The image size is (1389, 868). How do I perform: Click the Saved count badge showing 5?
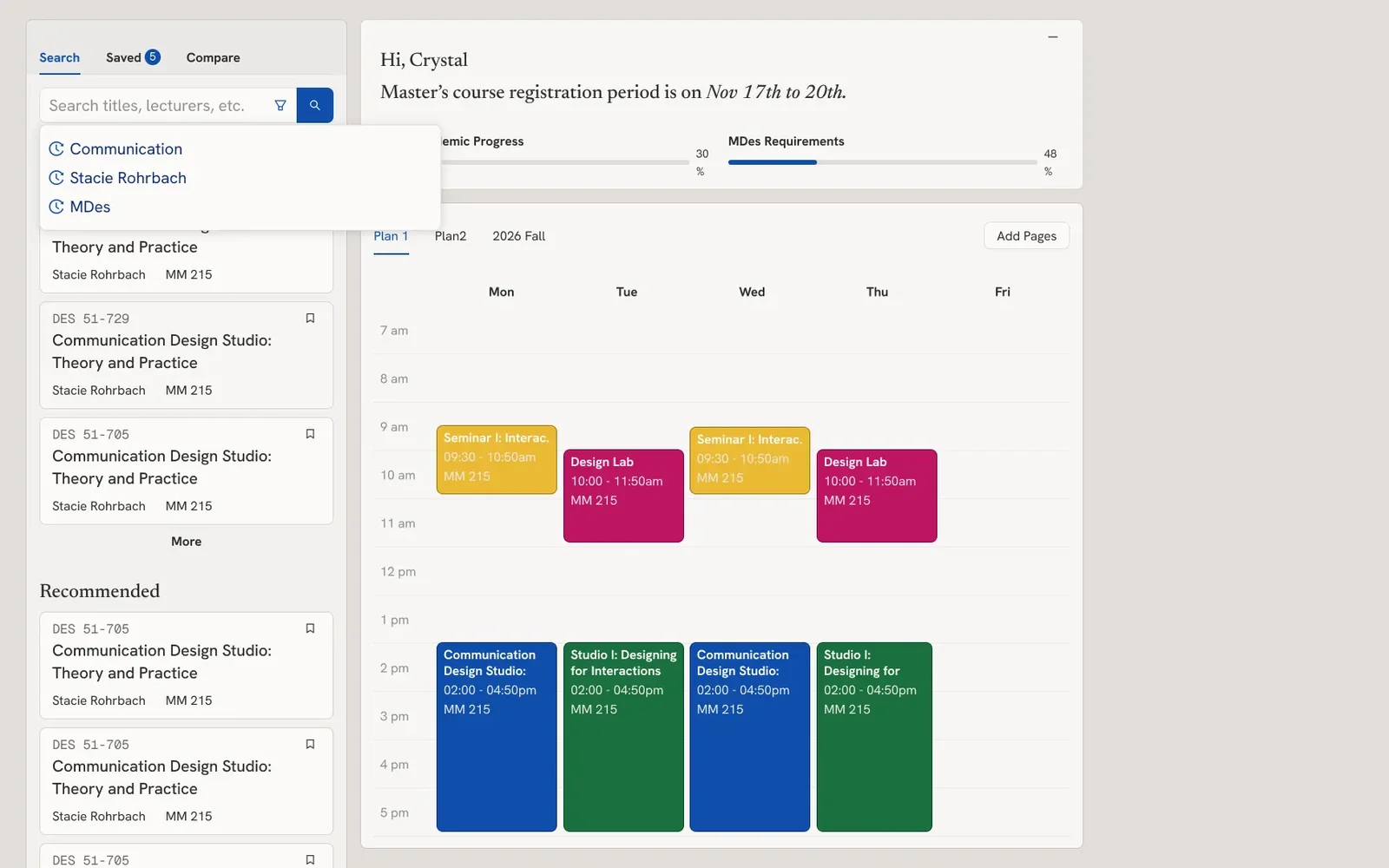152,56
